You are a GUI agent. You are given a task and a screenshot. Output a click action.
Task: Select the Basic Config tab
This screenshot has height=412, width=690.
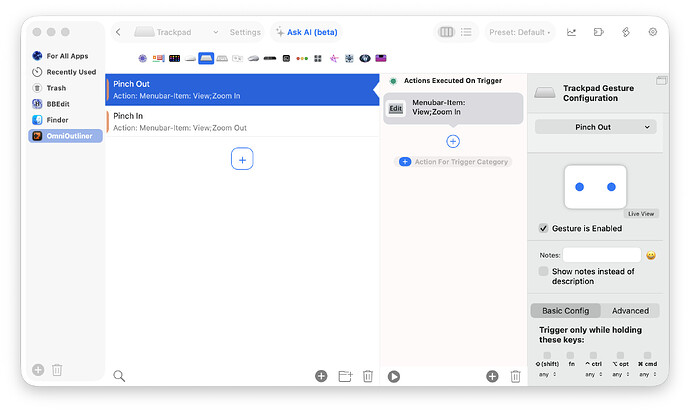point(565,310)
